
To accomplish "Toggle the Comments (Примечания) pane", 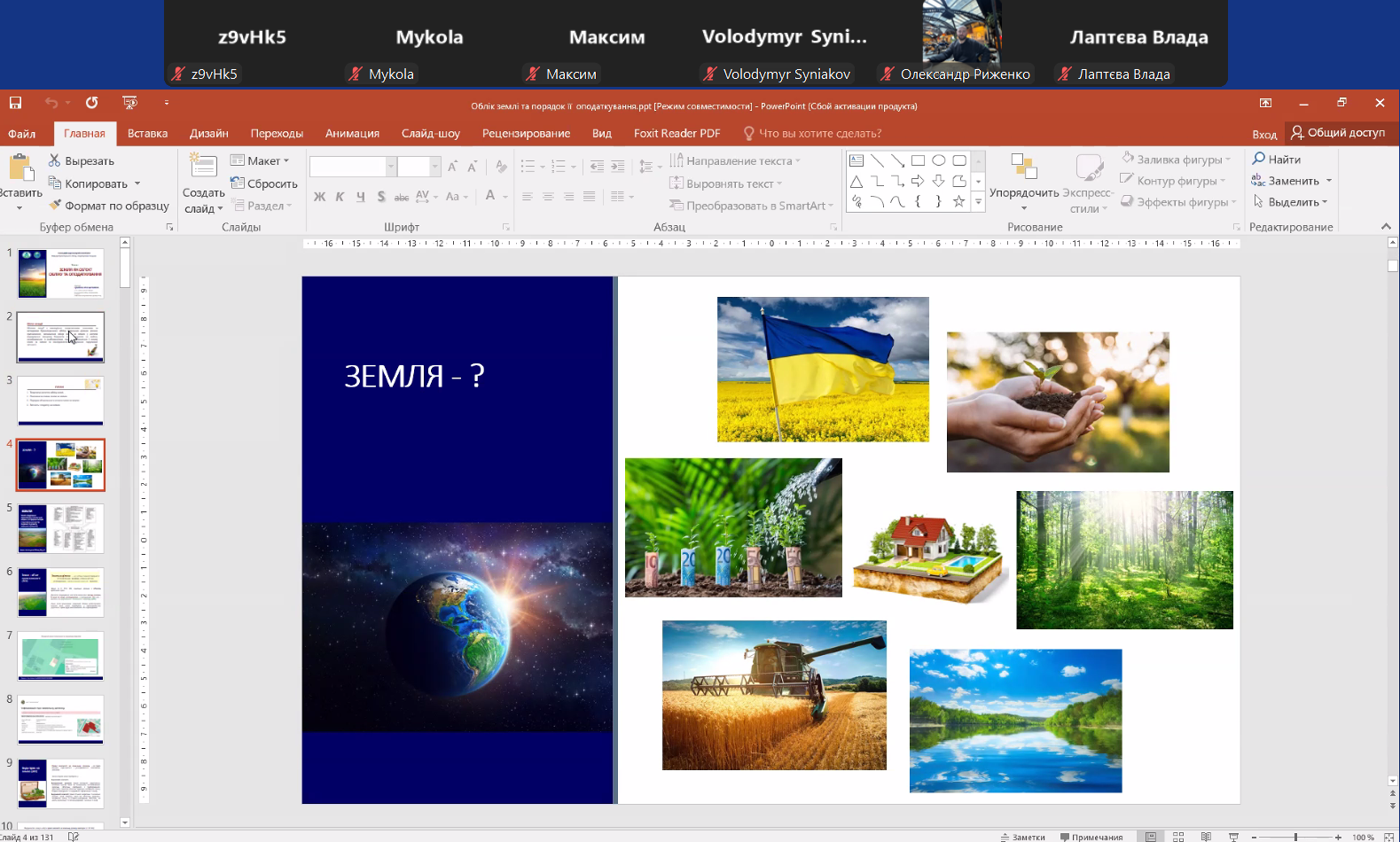I will pos(1091,837).
